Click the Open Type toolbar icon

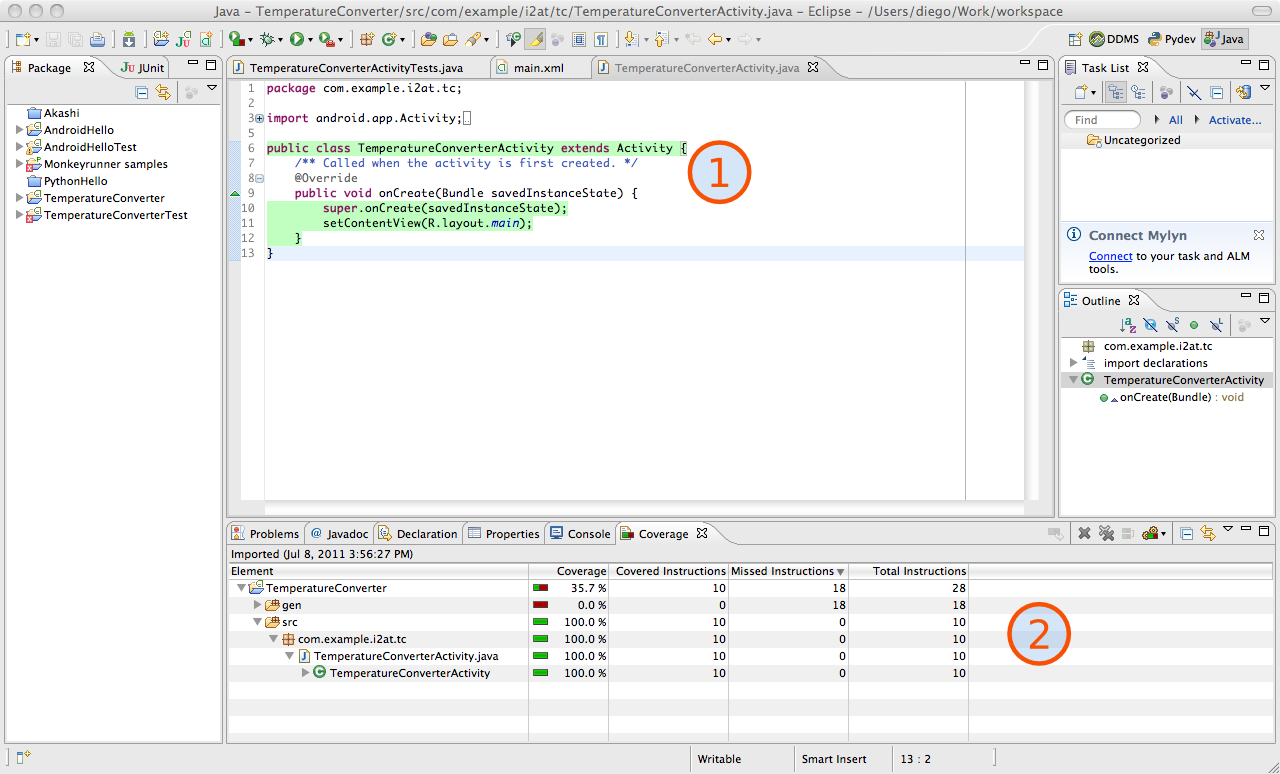click(x=429, y=40)
